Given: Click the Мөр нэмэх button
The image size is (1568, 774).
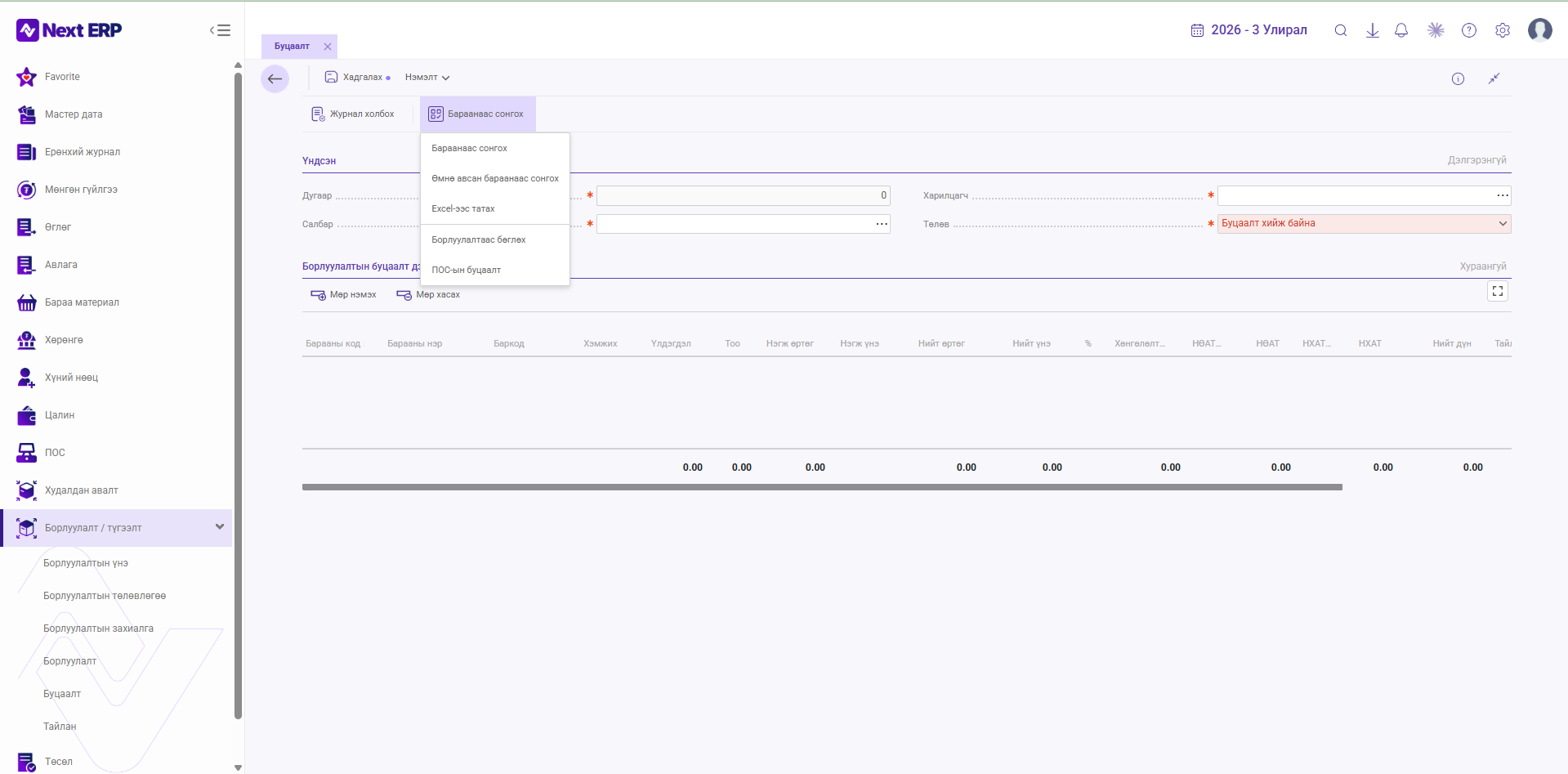Looking at the screenshot, I should point(343,294).
